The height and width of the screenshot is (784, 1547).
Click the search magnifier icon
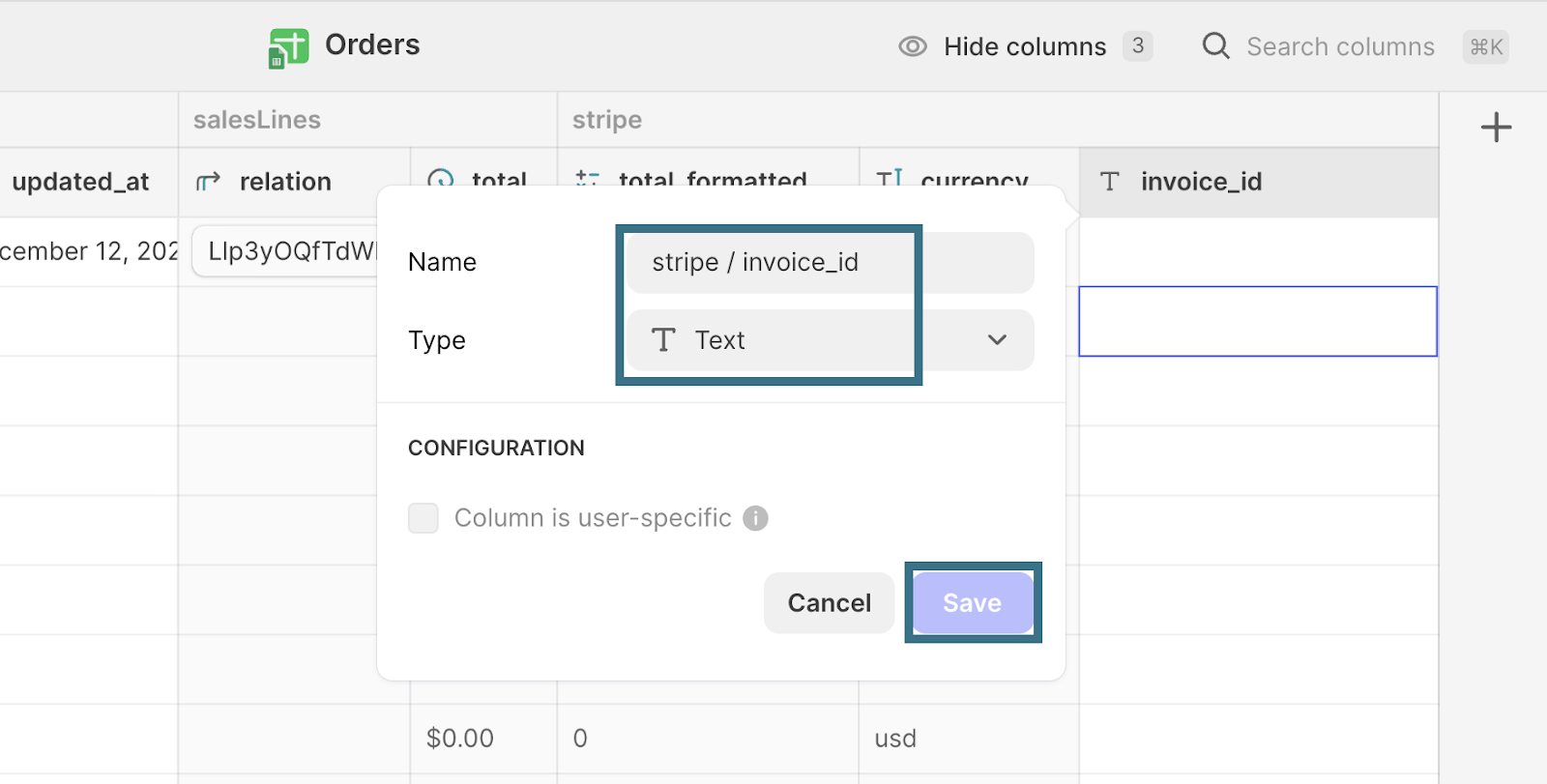(1215, 46)
